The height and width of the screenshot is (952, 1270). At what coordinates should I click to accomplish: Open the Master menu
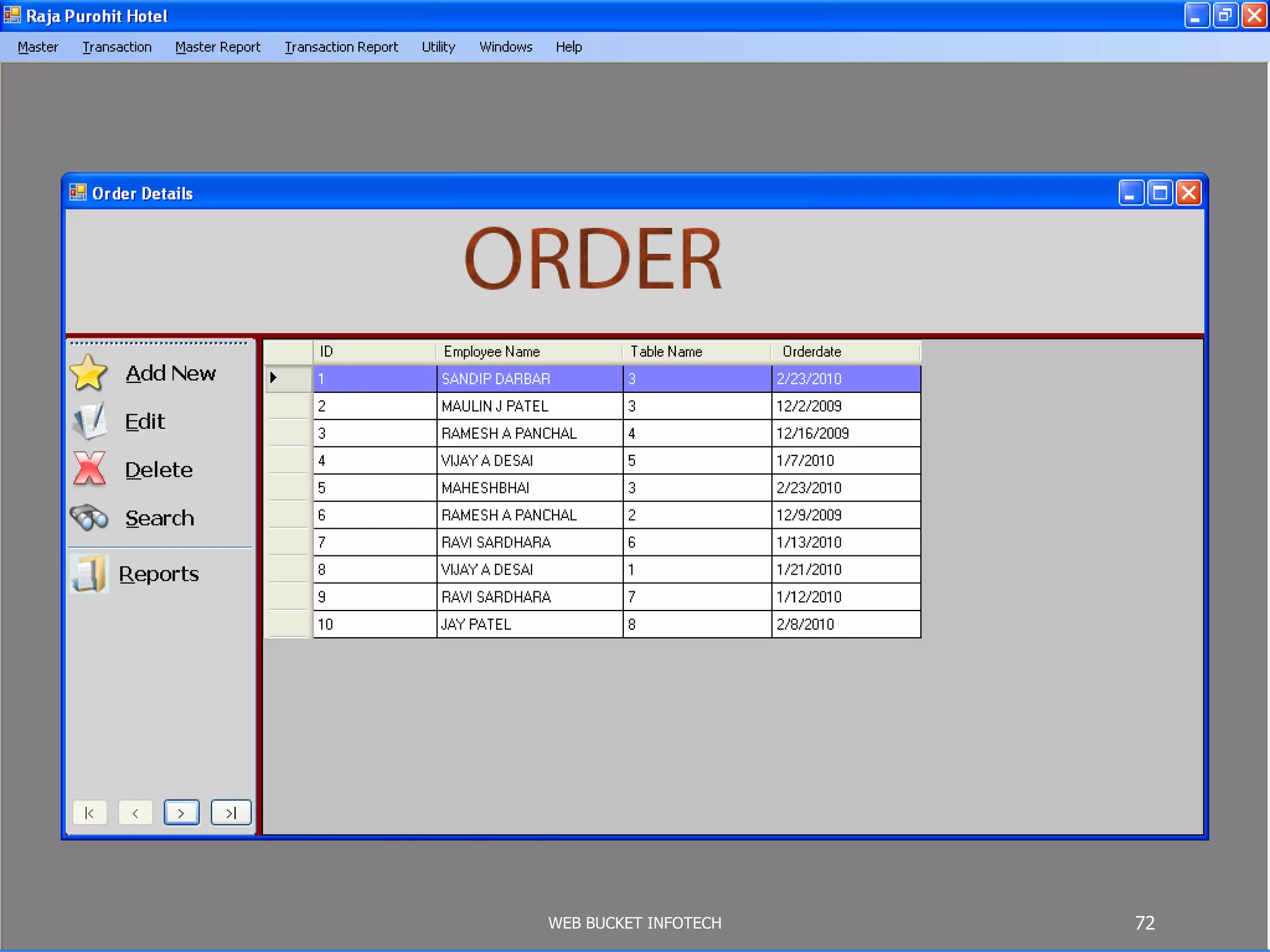tap(38, 47)
